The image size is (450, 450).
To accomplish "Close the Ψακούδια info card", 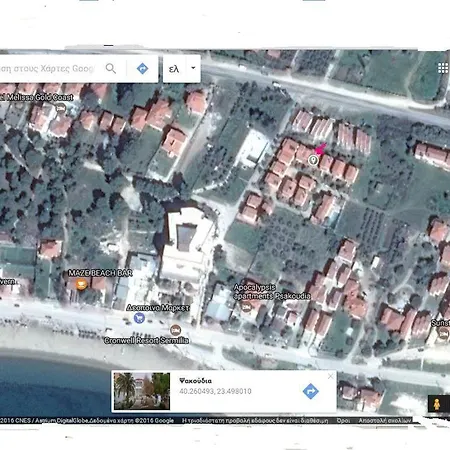I will point(330,376).
